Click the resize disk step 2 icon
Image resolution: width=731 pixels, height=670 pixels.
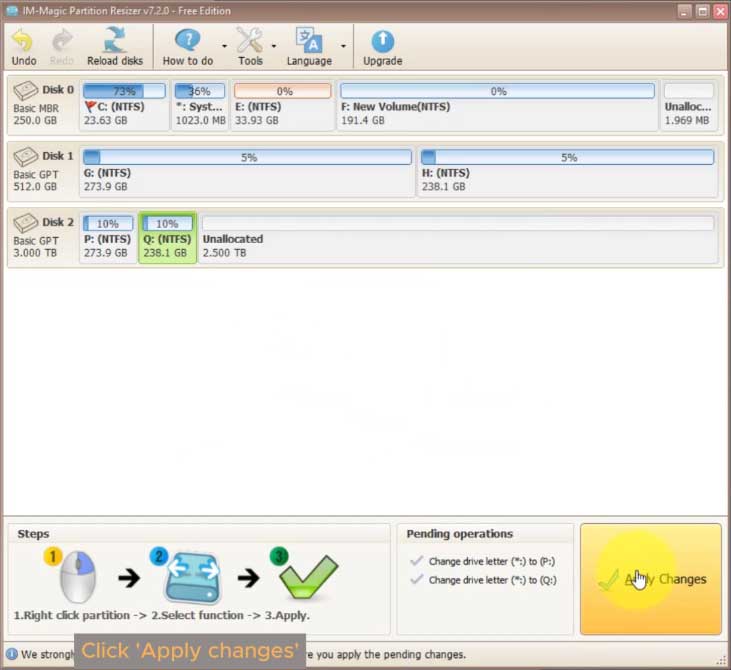click(192, 577)
